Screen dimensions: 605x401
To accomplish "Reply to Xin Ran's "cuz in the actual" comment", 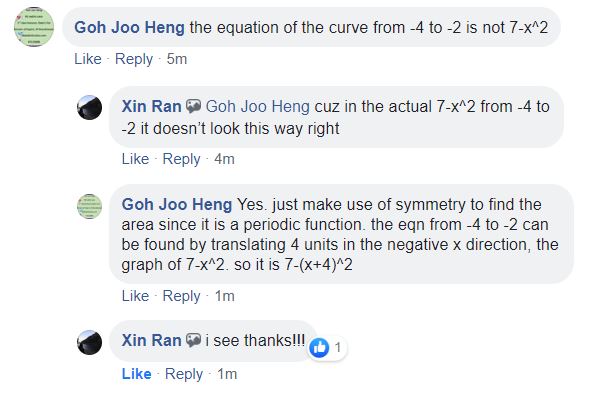I will [181, 159].
